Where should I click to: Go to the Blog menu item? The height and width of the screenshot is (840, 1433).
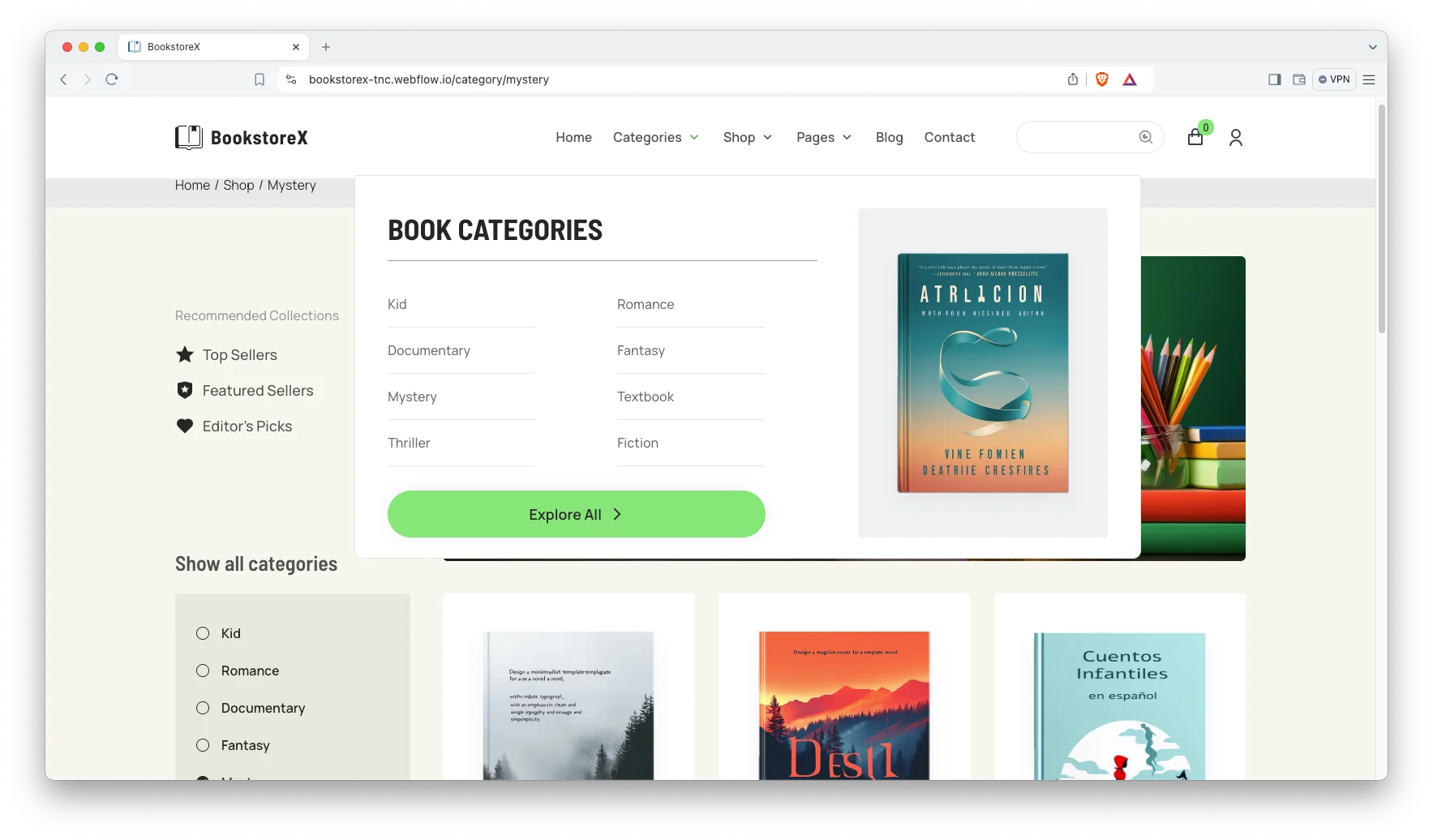click(x=889, y=137)
